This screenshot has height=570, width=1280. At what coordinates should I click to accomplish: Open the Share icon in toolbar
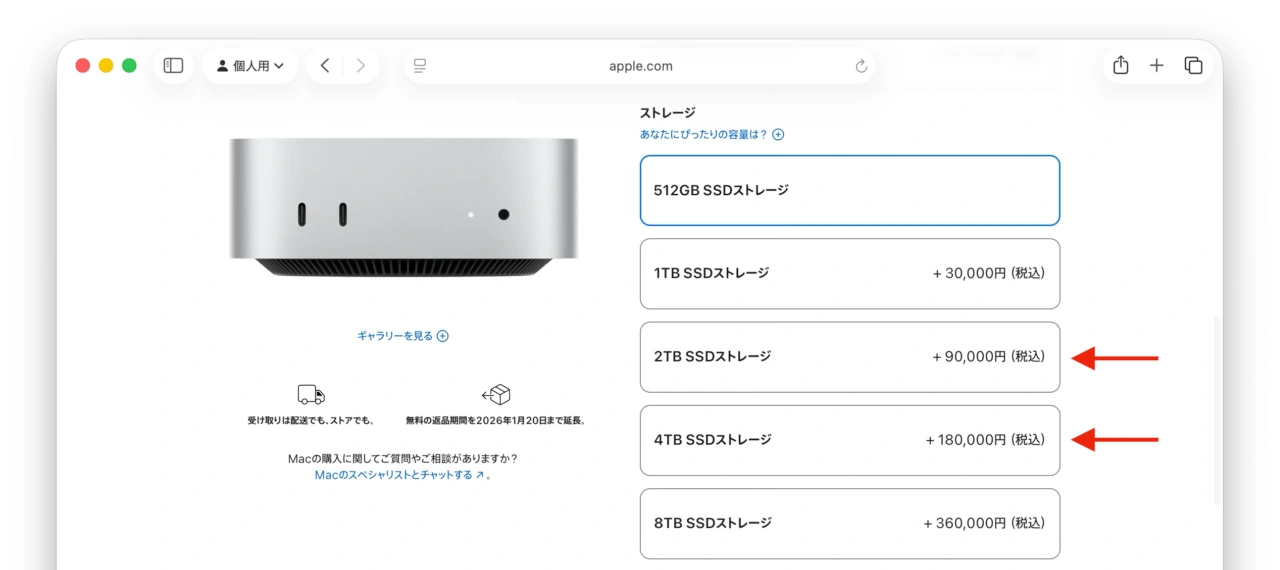point(1121,66)
